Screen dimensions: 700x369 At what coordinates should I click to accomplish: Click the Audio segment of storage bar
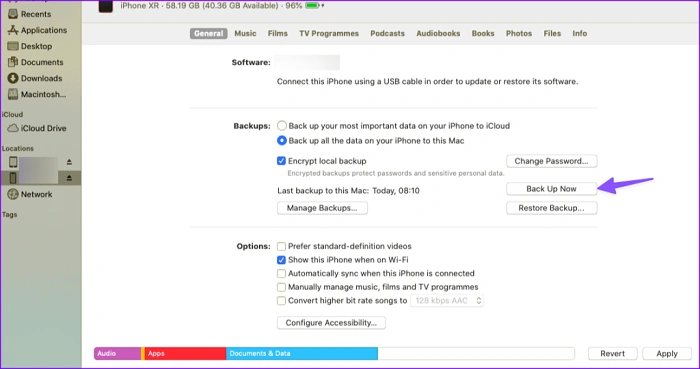117,353
